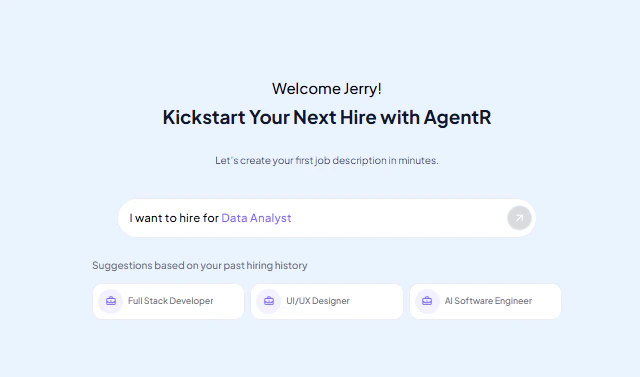Click the briefcase icon for Full Stack Developer
640x377 pixels.
(111, 301)
